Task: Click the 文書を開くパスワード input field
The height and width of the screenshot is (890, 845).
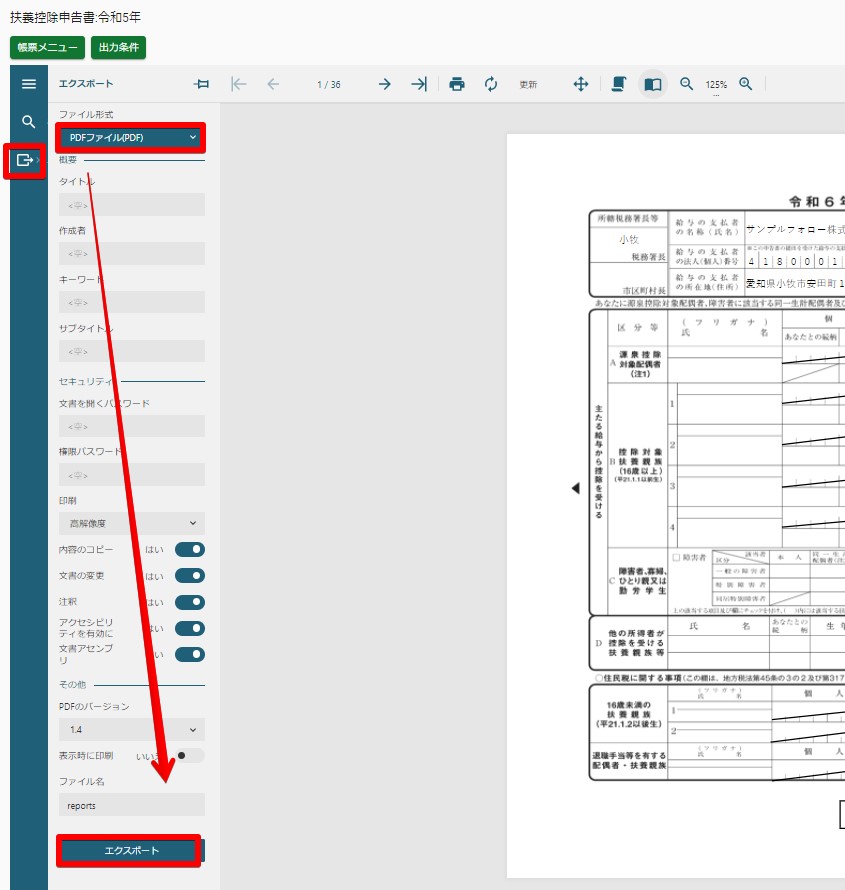Action: tap(132, 426)
